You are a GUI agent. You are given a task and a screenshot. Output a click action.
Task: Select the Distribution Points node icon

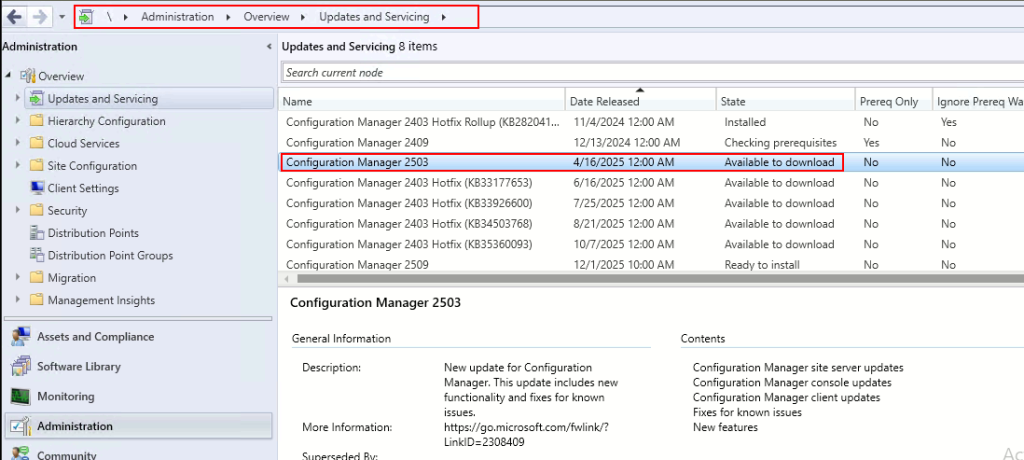(37, 233)
